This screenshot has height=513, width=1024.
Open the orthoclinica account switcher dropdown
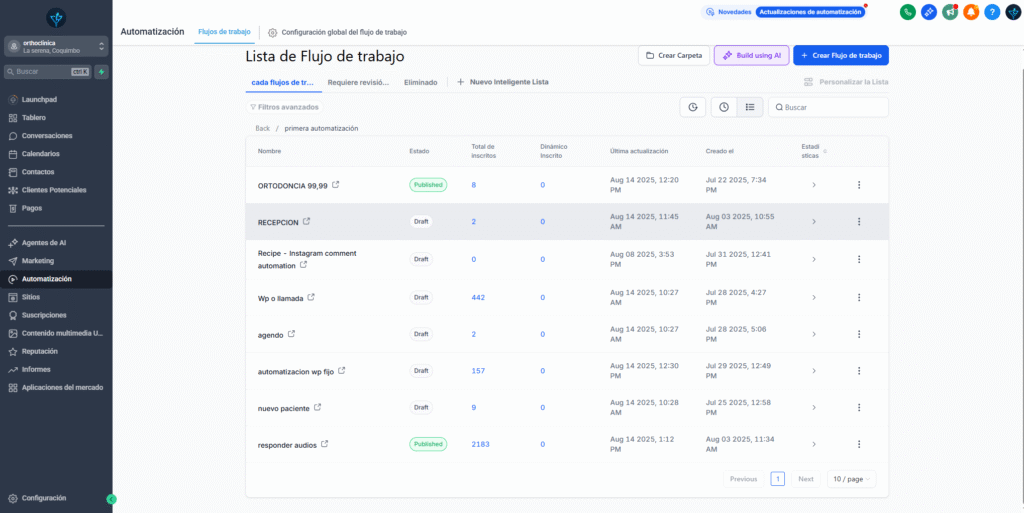click(55, 46)
